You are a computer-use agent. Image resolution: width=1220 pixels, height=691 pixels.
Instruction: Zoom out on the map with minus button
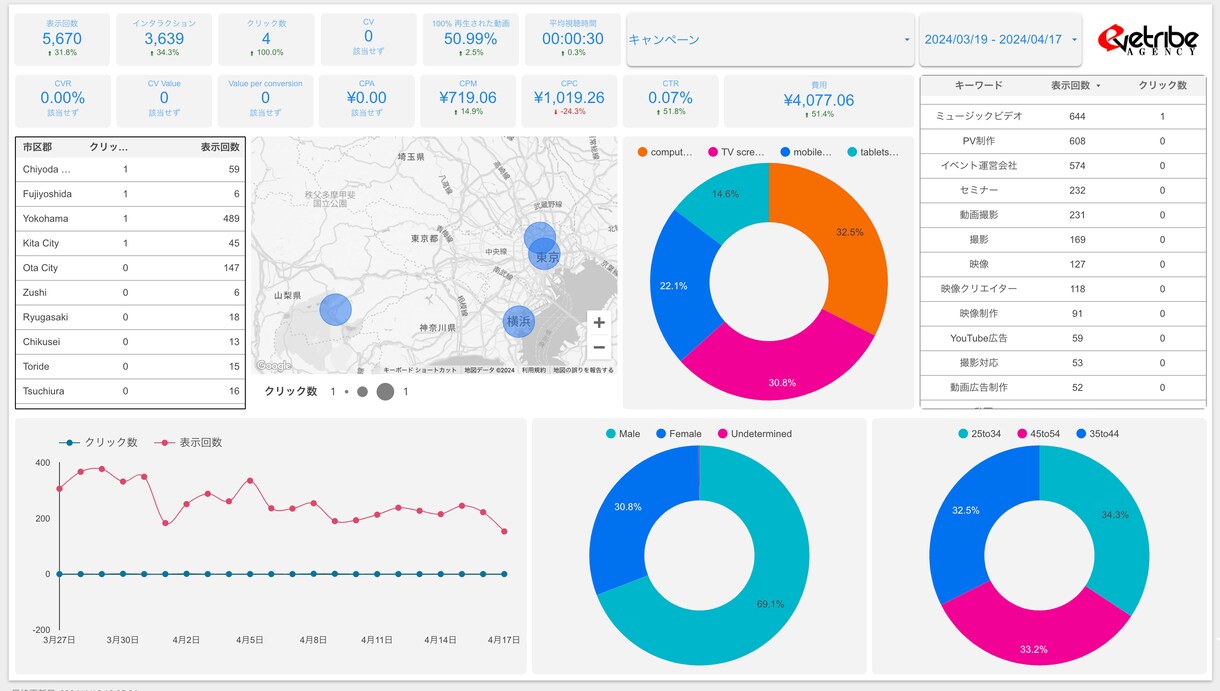599,348
